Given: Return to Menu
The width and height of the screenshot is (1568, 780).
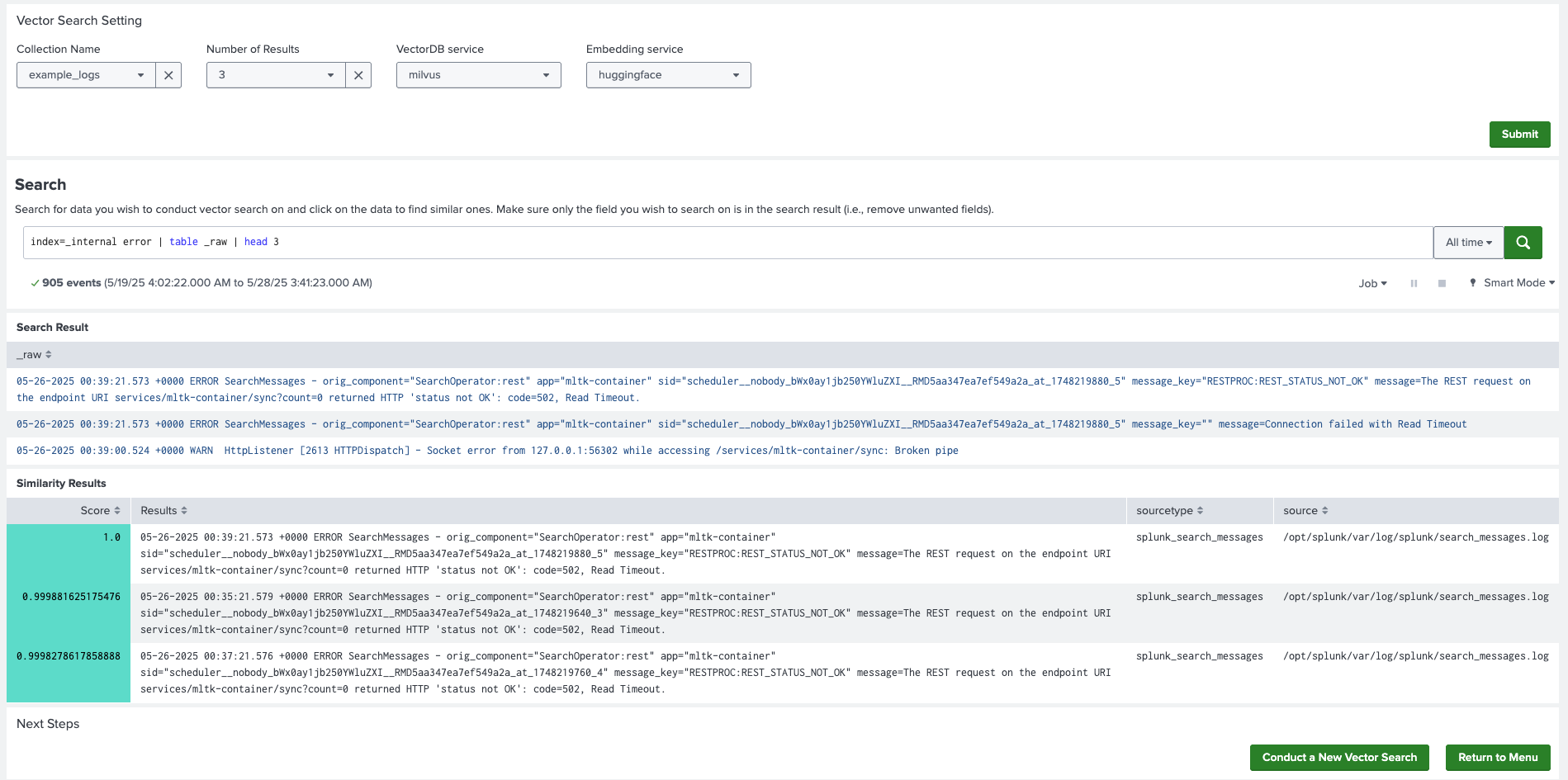Looking at the screenshot, I should pyautogui.click(x=1498, y=758).
